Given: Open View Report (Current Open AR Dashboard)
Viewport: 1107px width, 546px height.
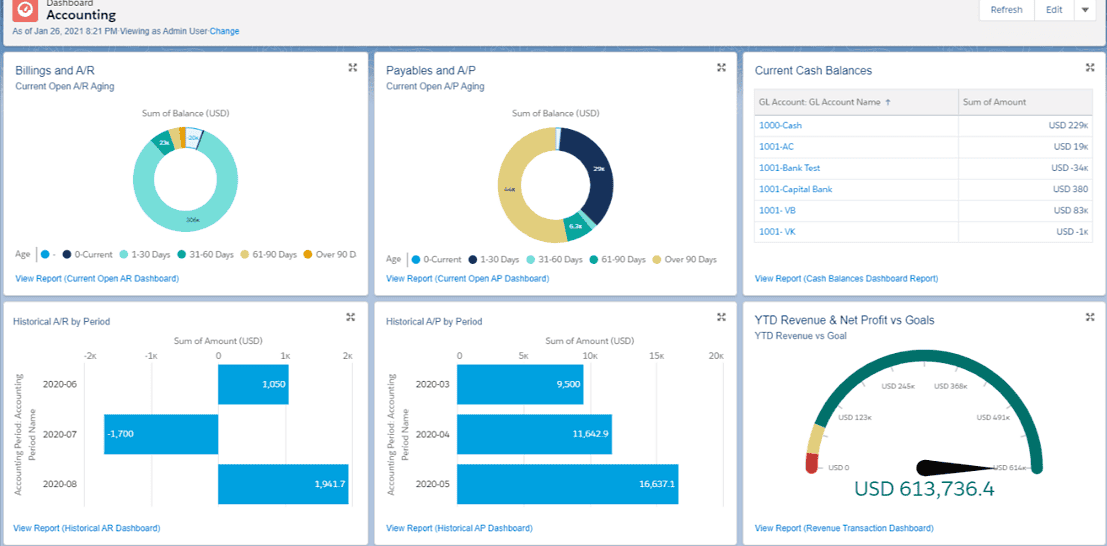Looking at the screenshot, I should click(97, 278).
